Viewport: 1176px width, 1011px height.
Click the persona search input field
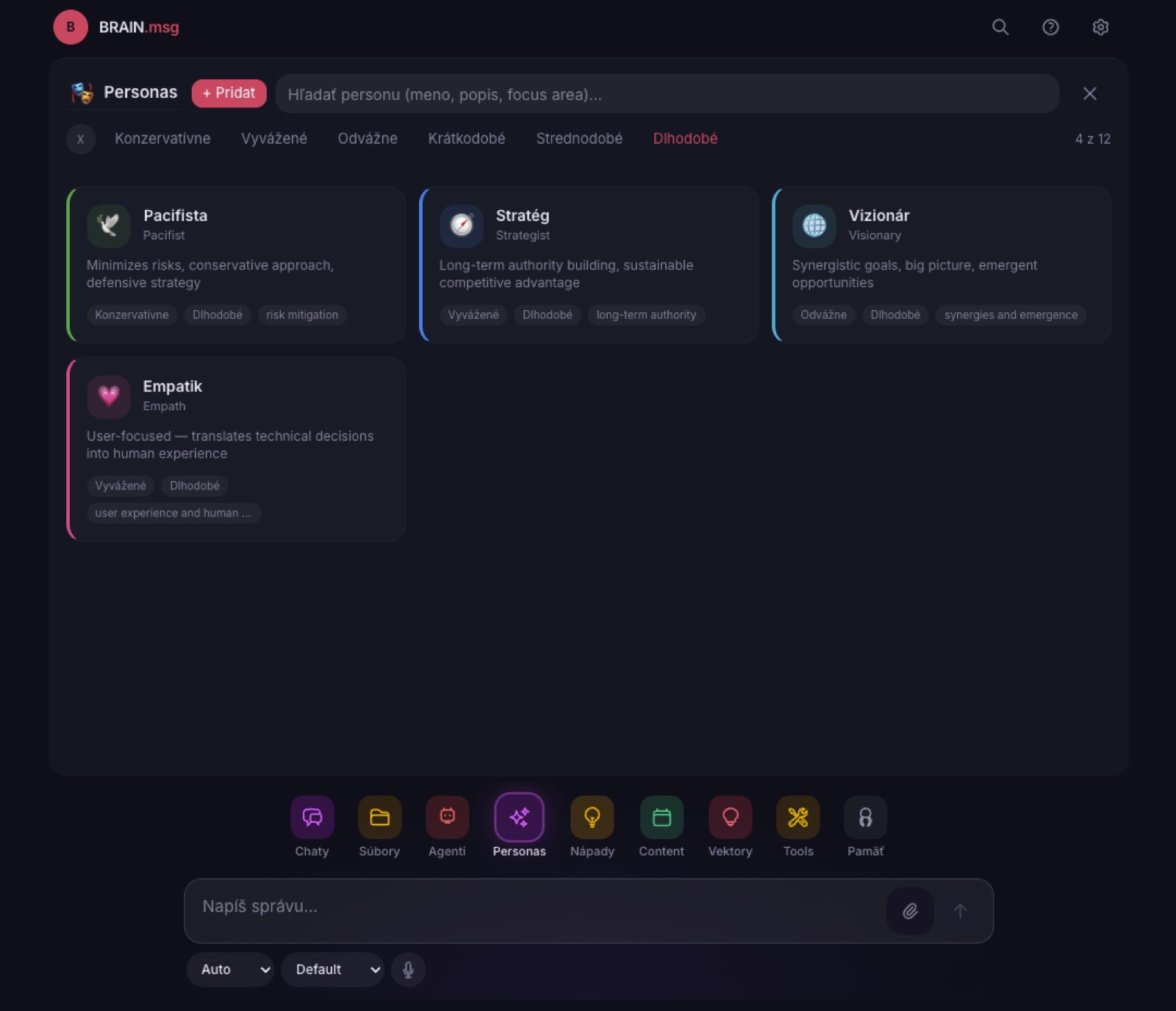tap(667, 94)
